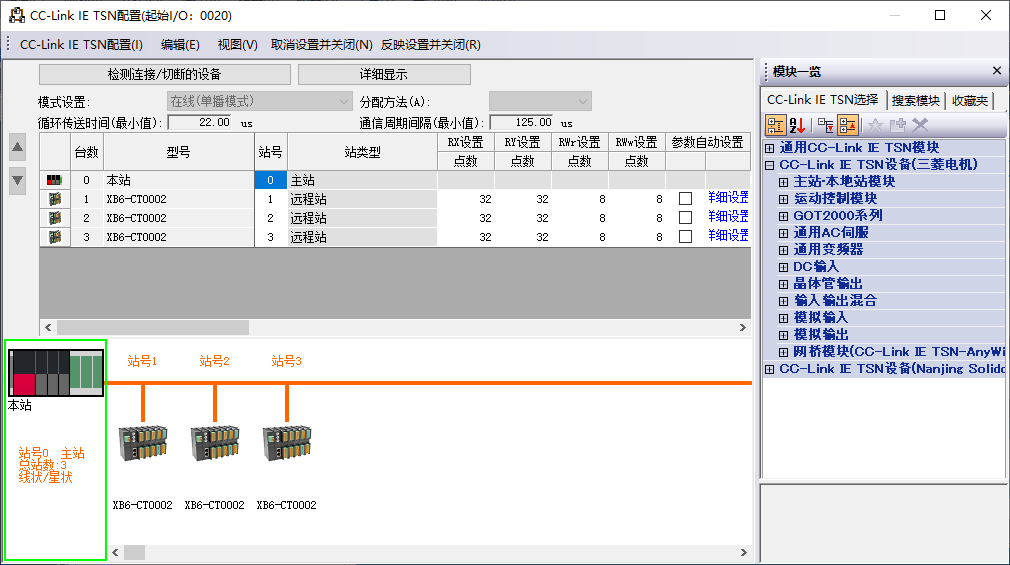Click the expand-all tree icon in module list

tap(825, 125)
